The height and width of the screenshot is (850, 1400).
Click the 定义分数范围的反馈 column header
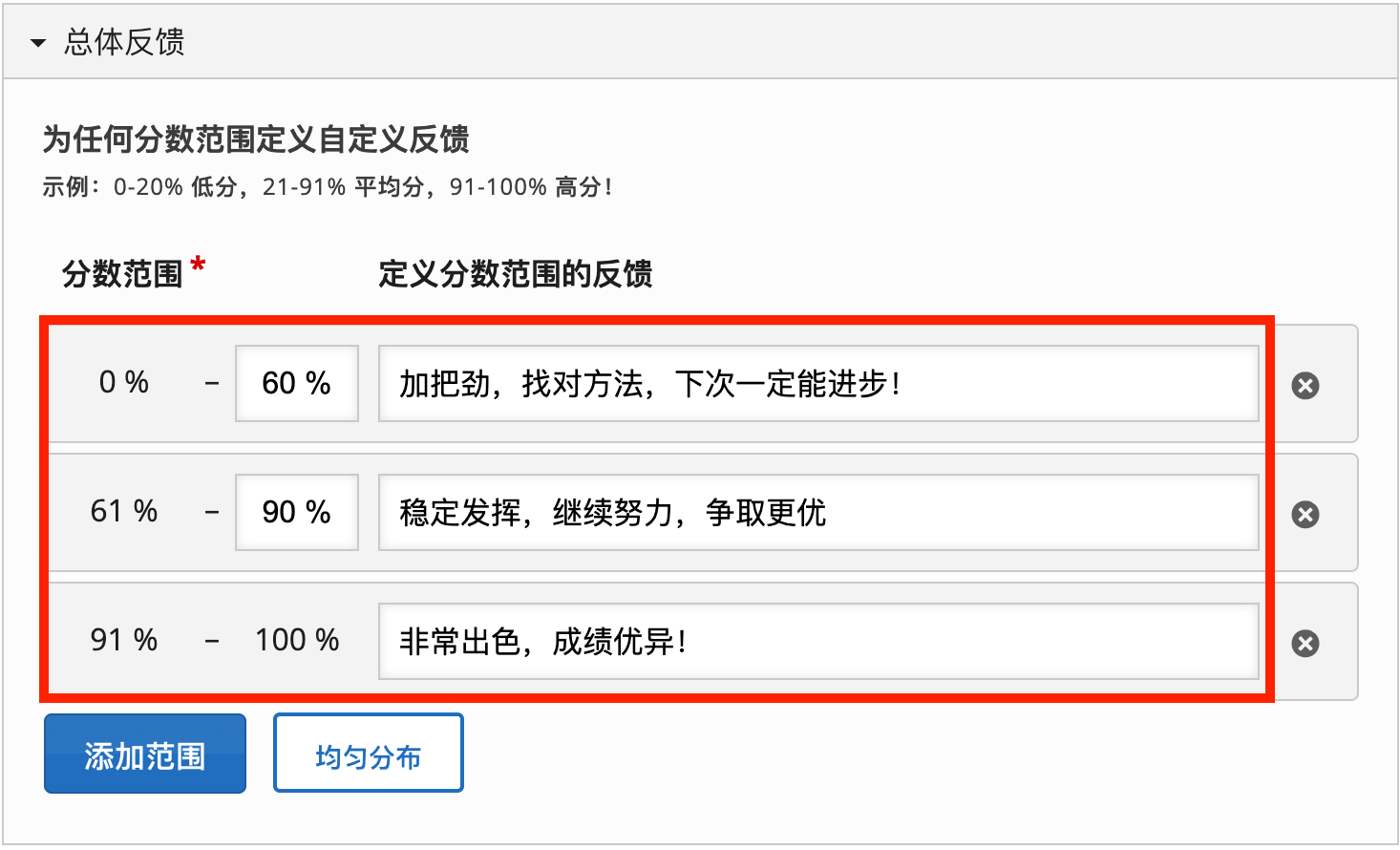[514, 274]
